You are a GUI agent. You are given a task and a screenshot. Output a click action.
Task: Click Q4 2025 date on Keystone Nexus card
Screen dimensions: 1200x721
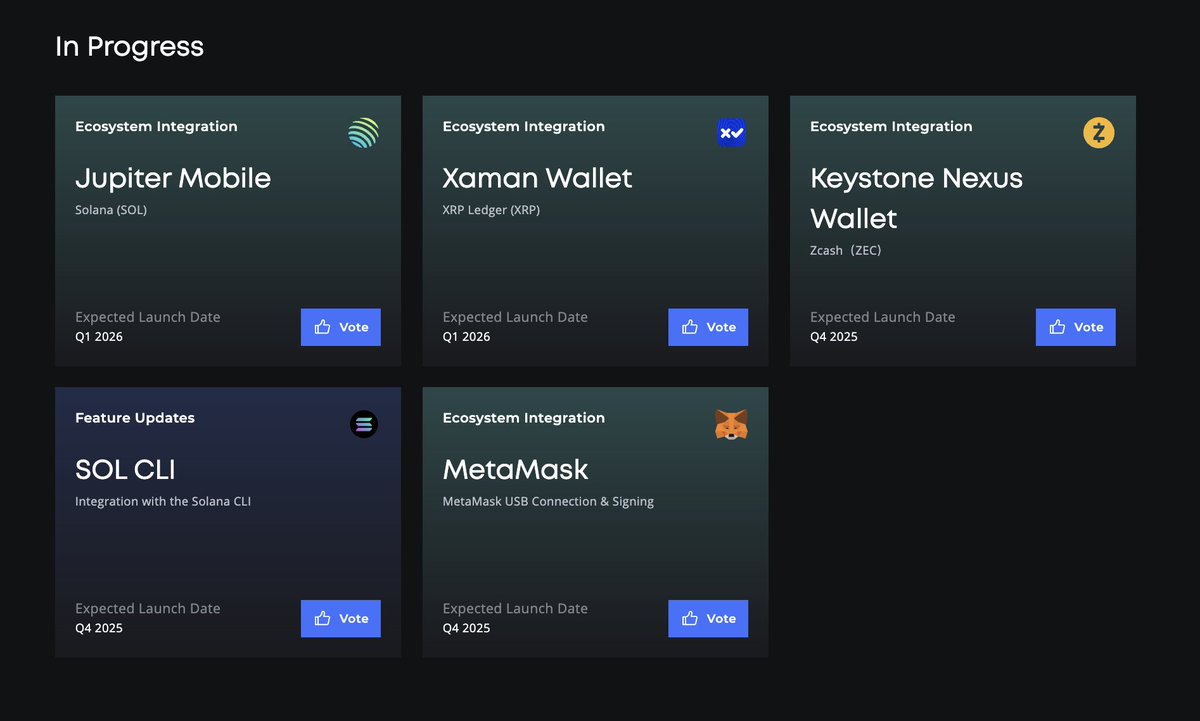point(834,337)
